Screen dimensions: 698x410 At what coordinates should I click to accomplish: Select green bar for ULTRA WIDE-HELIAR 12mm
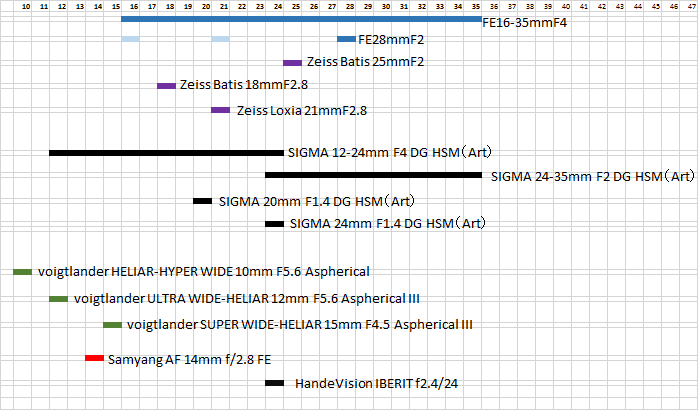click(x=58, y=299)
